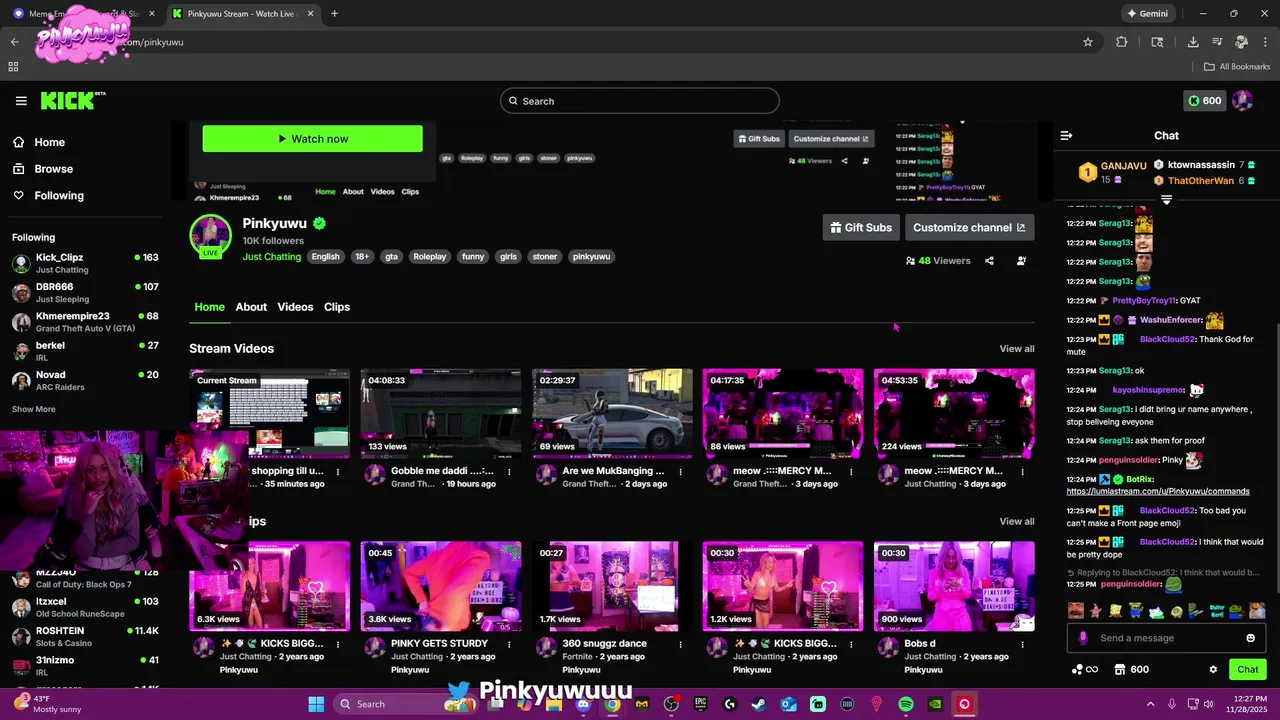Image resolution: width=1280 pixels, height=720 pixels.
Task: Open options menu for 'PINKY GETS STURDY' clip
Action: pos(509,644)
